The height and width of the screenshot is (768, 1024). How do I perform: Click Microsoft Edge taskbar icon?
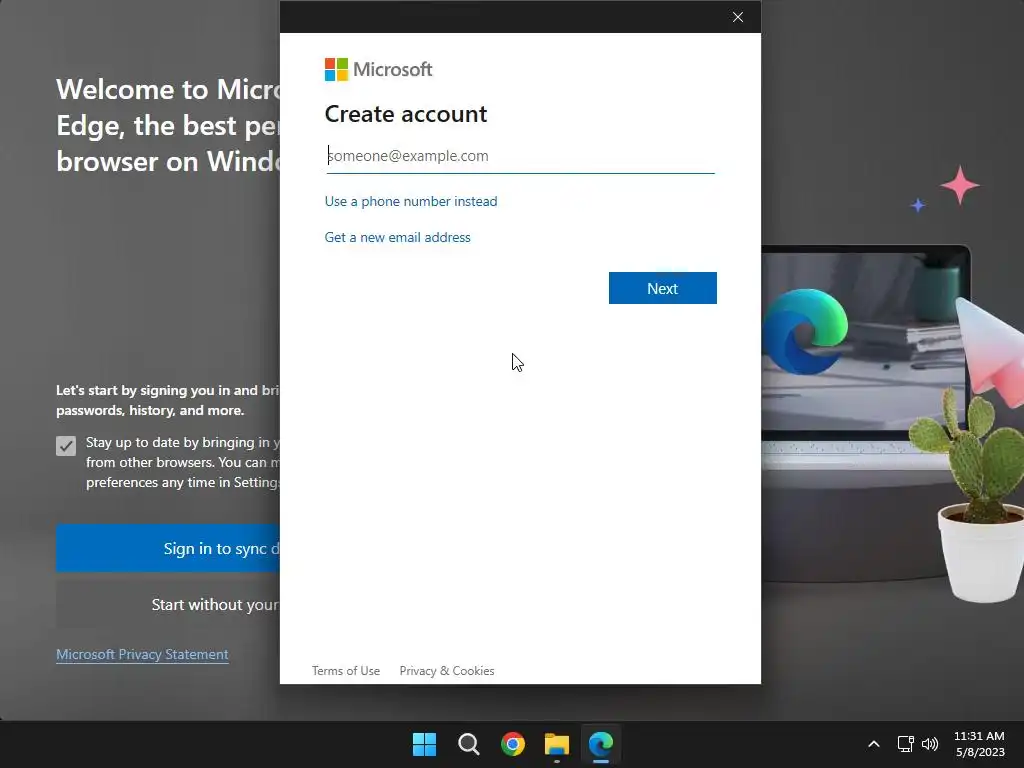click(601, 744)
